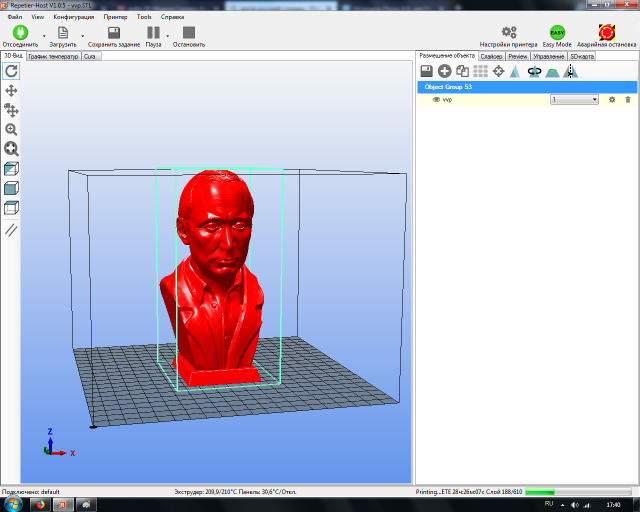Click Repetier-Host taskbar button
The height and width of the screenshot is (512, 640).
(x=63, y=505)
